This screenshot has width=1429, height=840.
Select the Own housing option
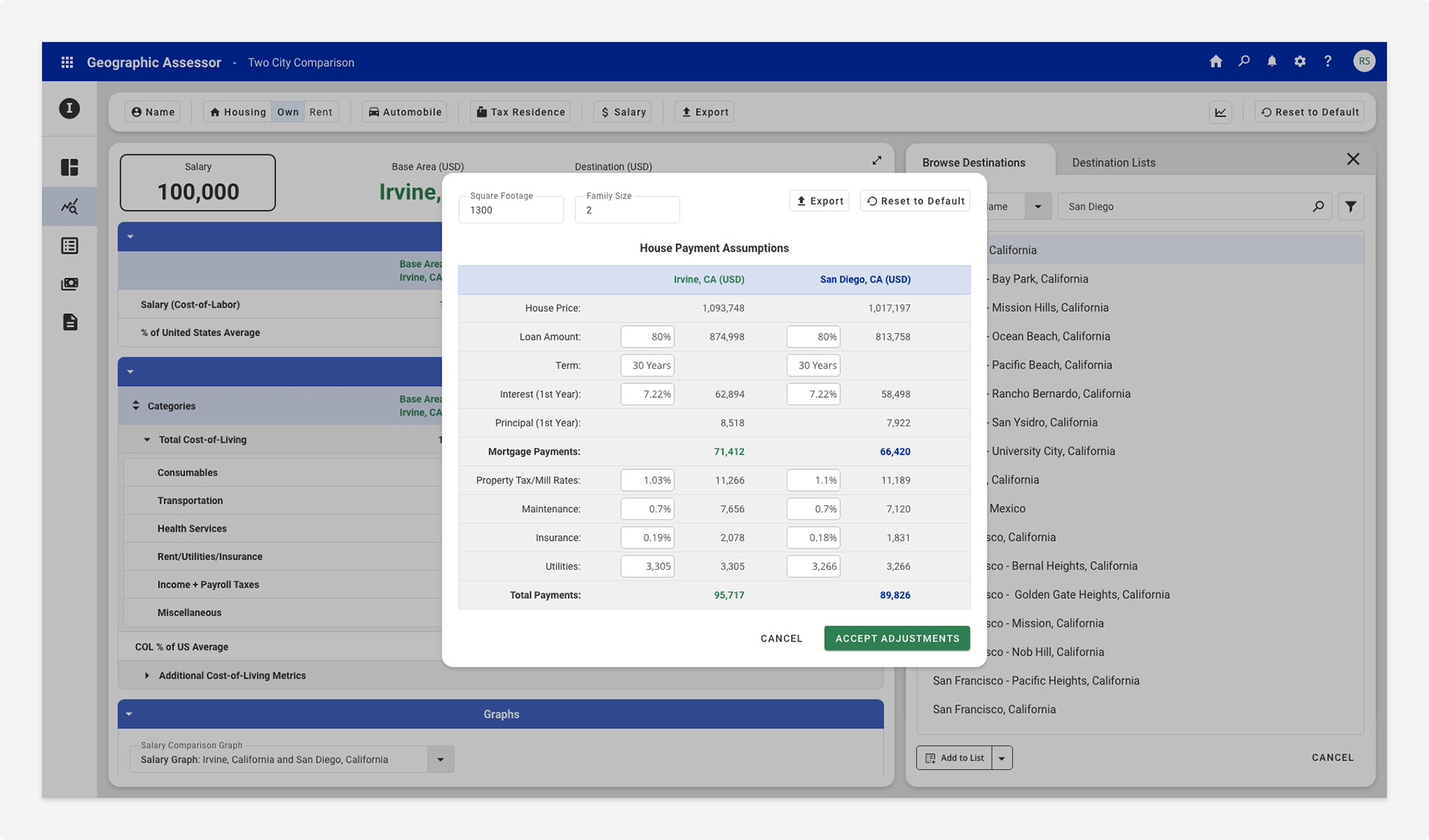288,112
